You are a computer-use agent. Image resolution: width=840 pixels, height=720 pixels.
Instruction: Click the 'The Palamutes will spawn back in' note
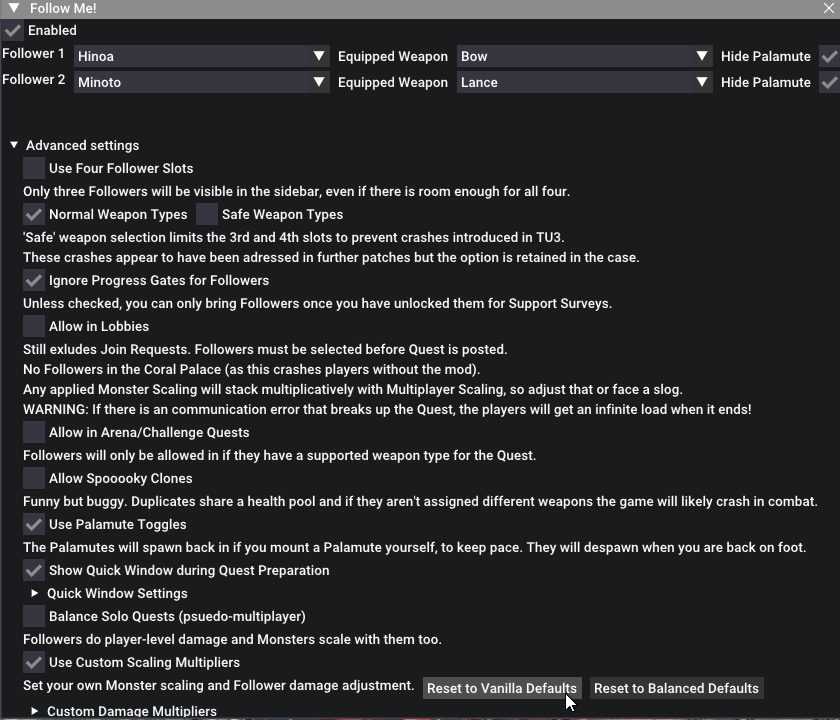414,548
